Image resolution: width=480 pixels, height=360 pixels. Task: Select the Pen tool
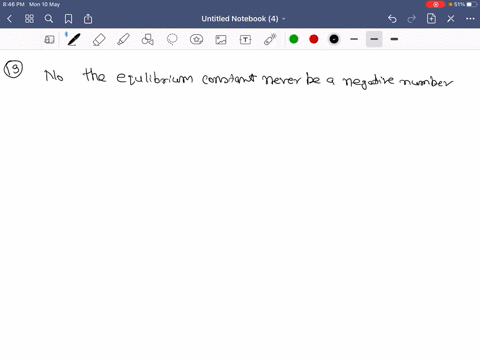tap(74, 39)
